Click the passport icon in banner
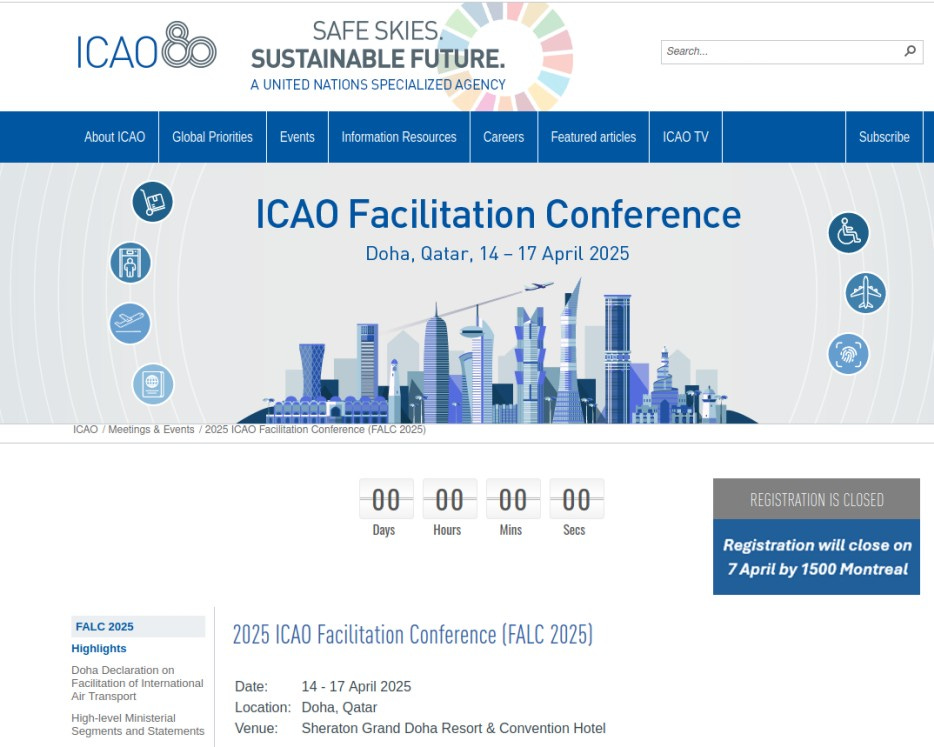Image resolution: width=934 pixels, height=747 pixels. pyautogui.click(x=153, y=384)
